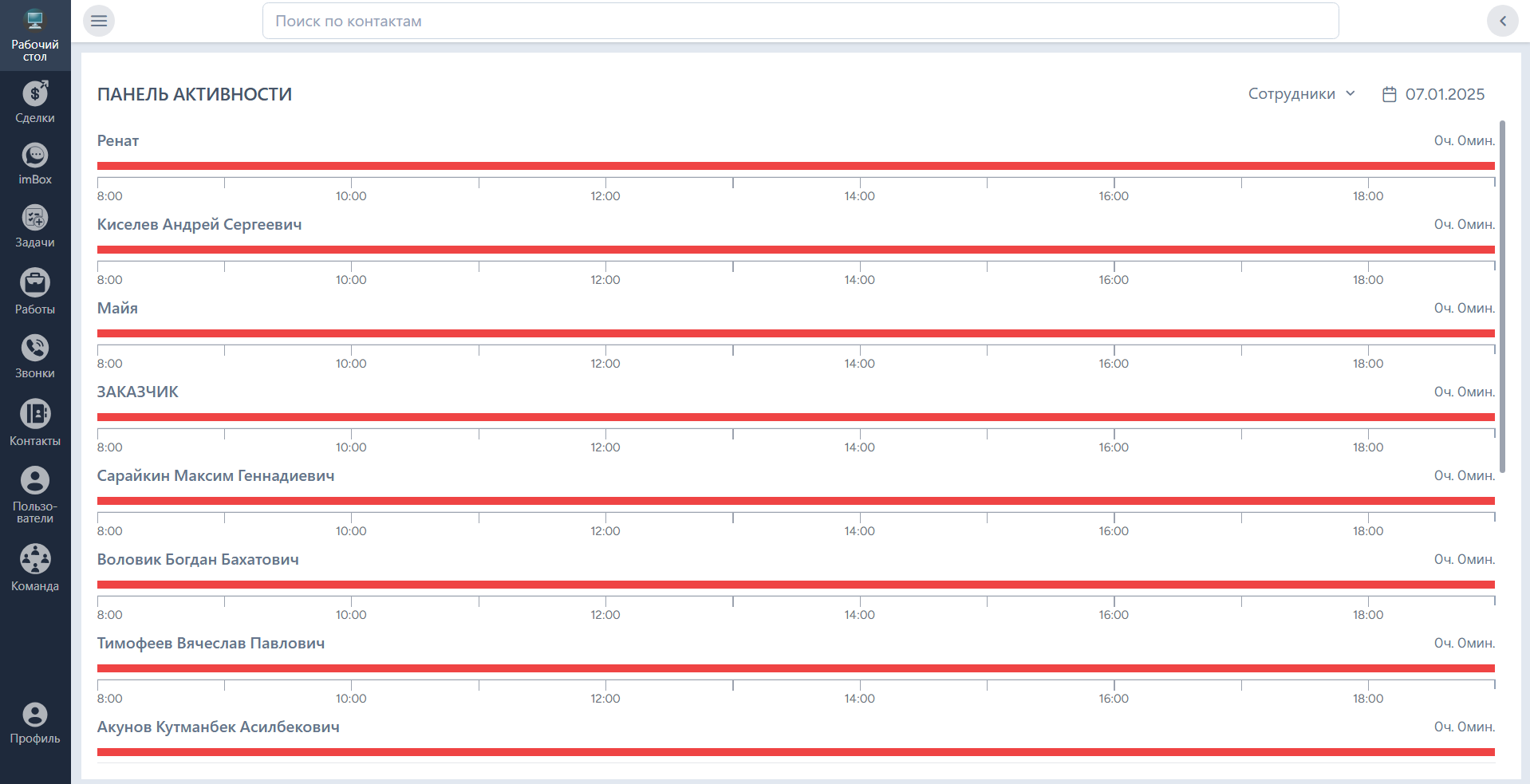Open the 07.01.2025 date picker
The image size is (1530, 784).
click(1433, 94)
